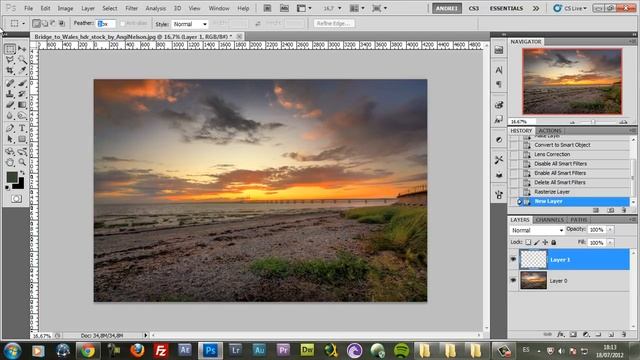Open the Filter menu
Screen dimensions: 640x360
click(x=131, y=8)
